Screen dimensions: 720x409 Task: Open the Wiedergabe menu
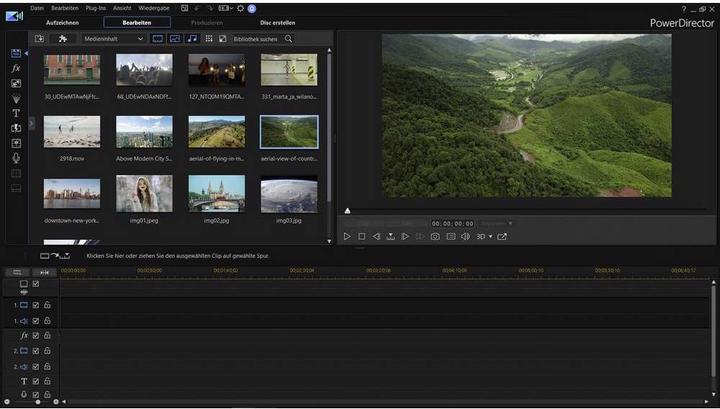click(154, 8)
